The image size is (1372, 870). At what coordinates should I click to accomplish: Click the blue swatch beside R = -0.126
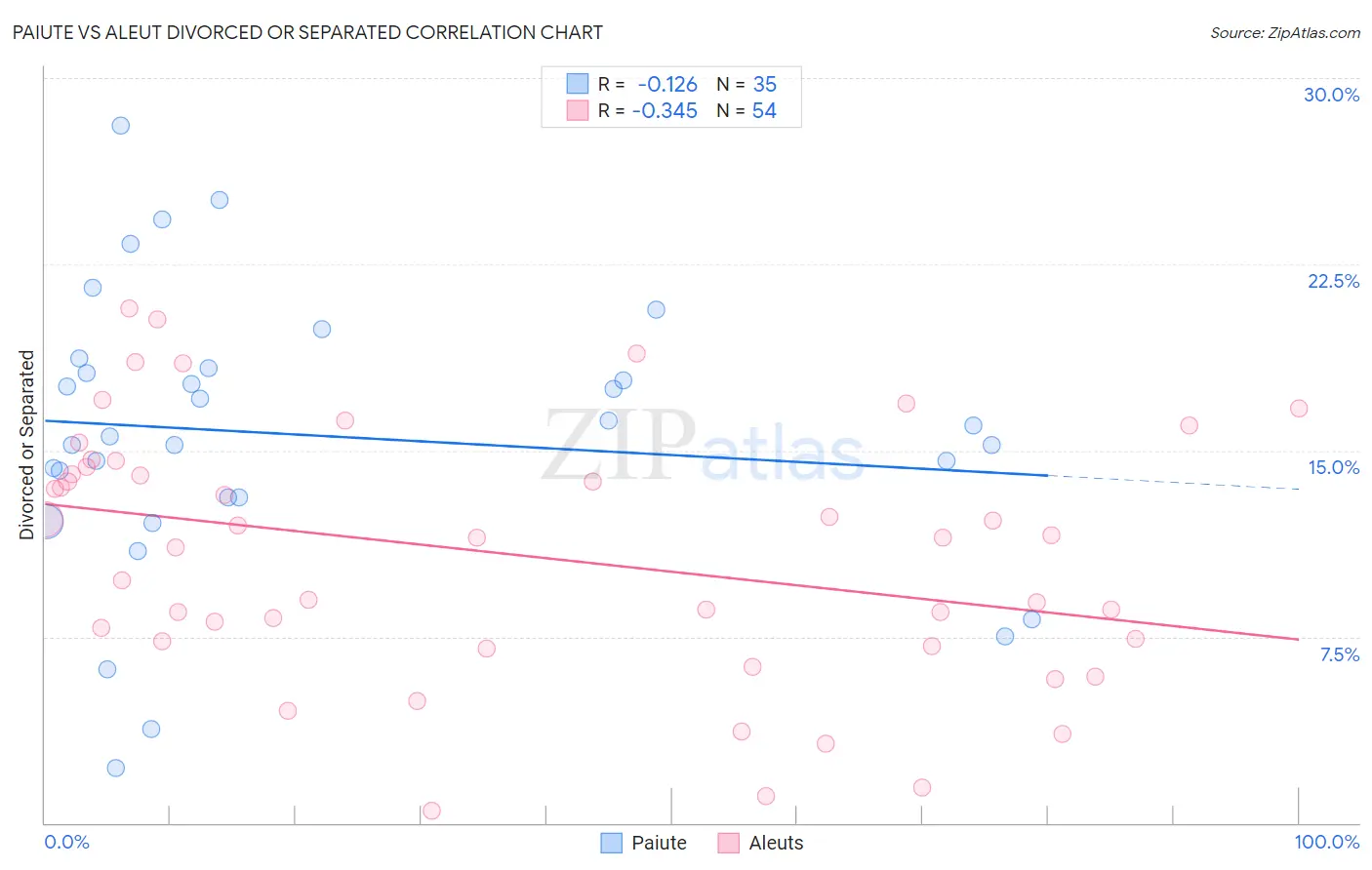[578, 84]
